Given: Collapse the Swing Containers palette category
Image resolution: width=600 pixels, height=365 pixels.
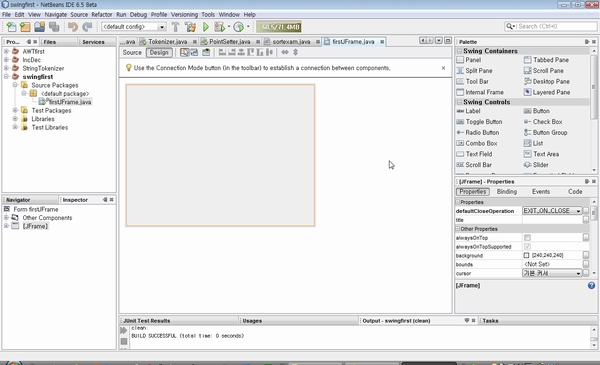Looking at the screenshot, I should tap(460, 51).
